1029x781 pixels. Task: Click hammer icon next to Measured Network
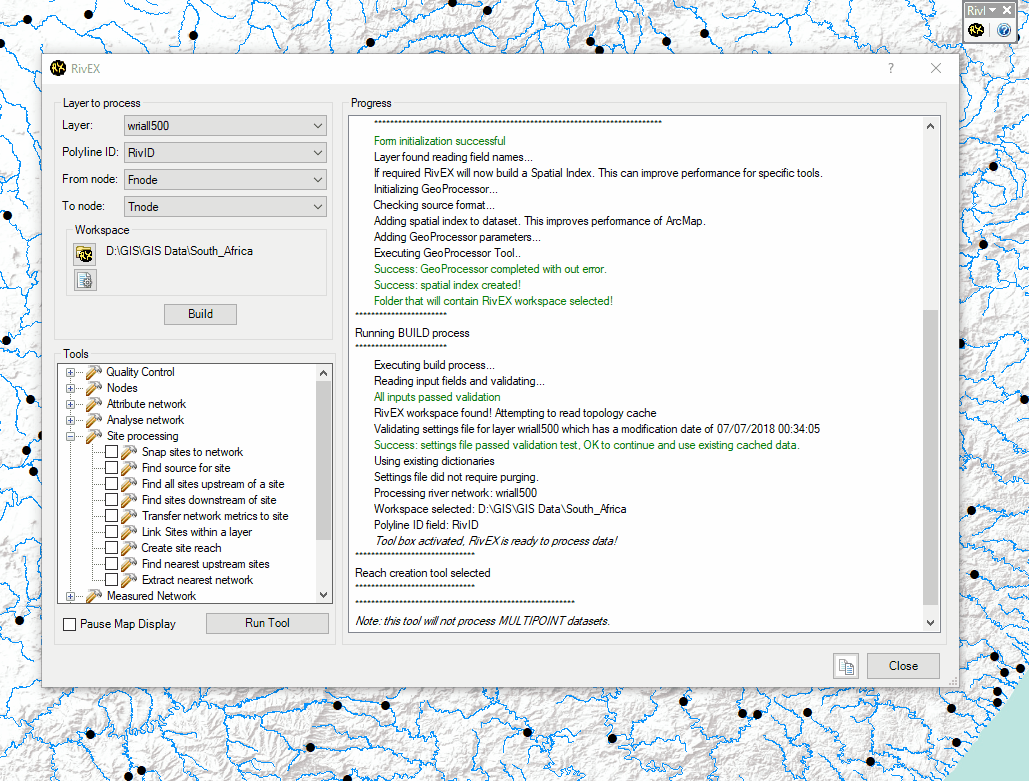[94, 596]
